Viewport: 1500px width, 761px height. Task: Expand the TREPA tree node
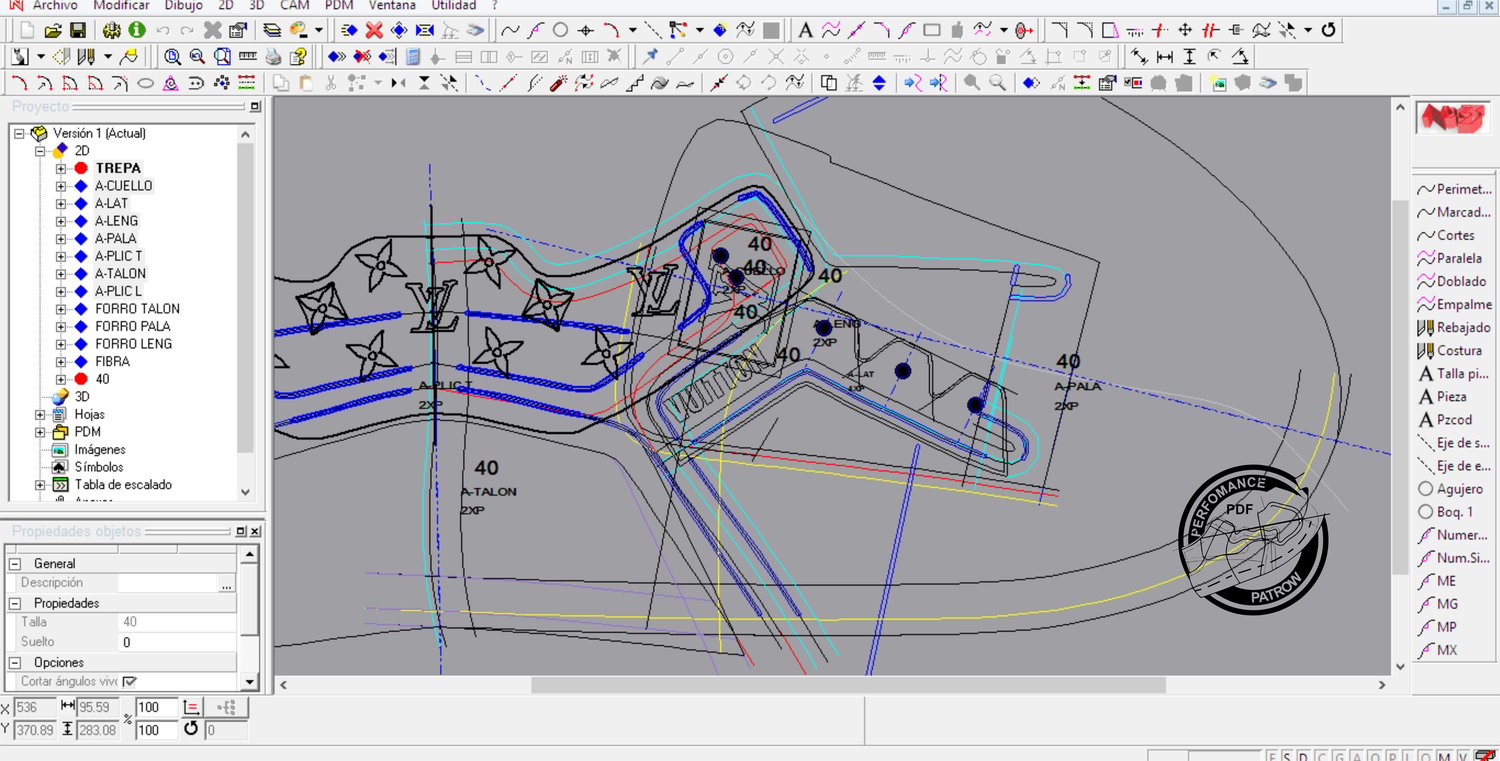tap(61, 168)
